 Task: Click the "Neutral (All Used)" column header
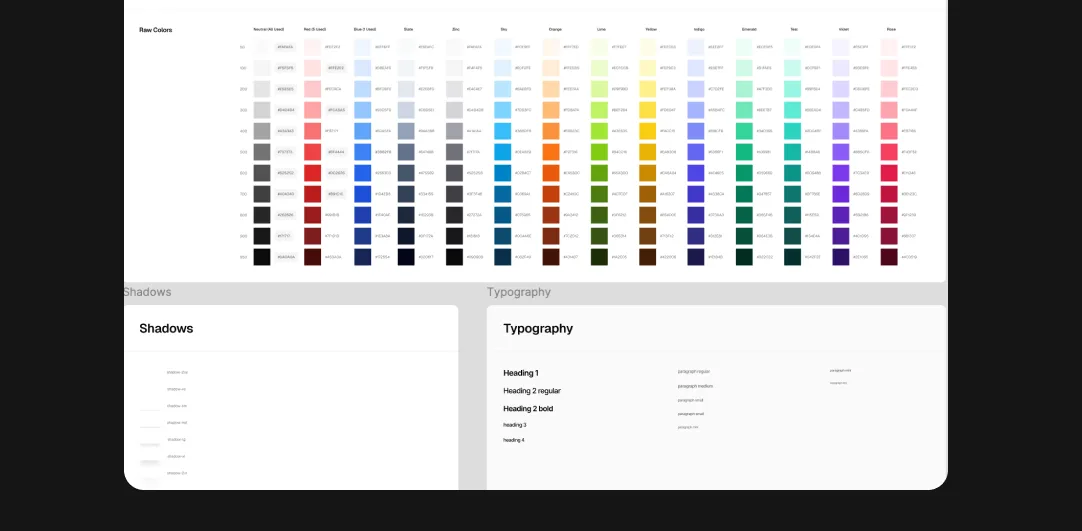pyautogui.click(x=268, y=30)
